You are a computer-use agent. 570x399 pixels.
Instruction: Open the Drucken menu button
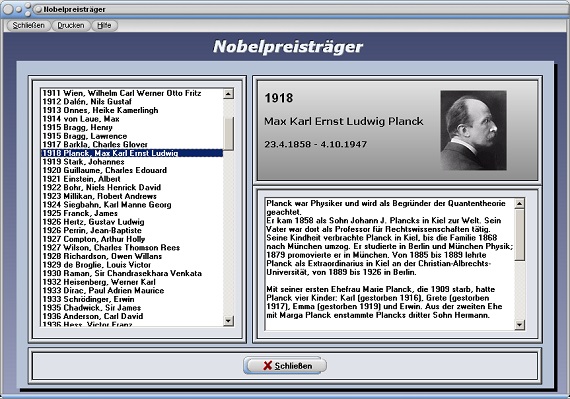pos(71,25)
